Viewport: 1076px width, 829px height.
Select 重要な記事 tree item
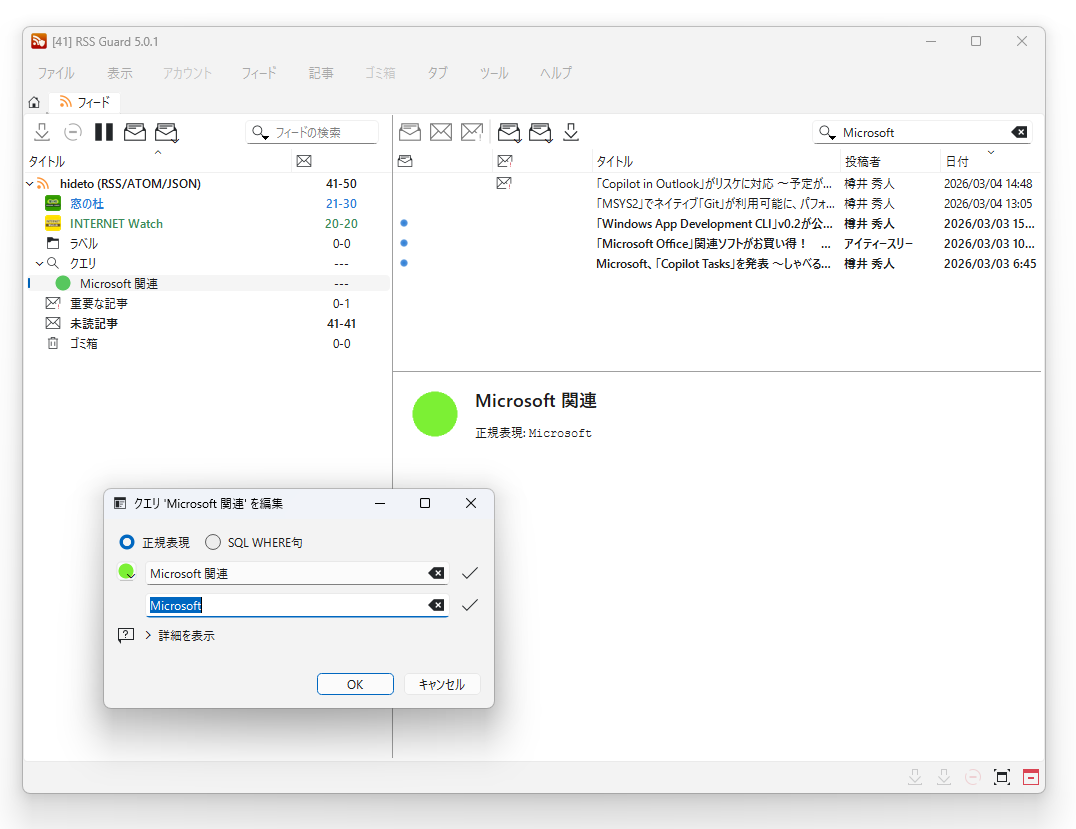99,303
